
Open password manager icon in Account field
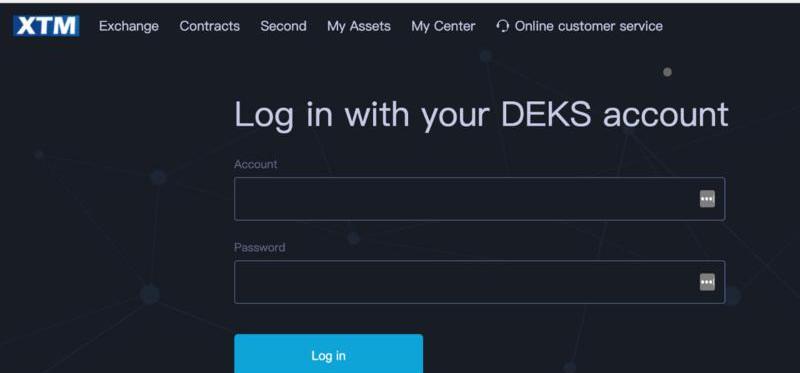pos(707,199)
